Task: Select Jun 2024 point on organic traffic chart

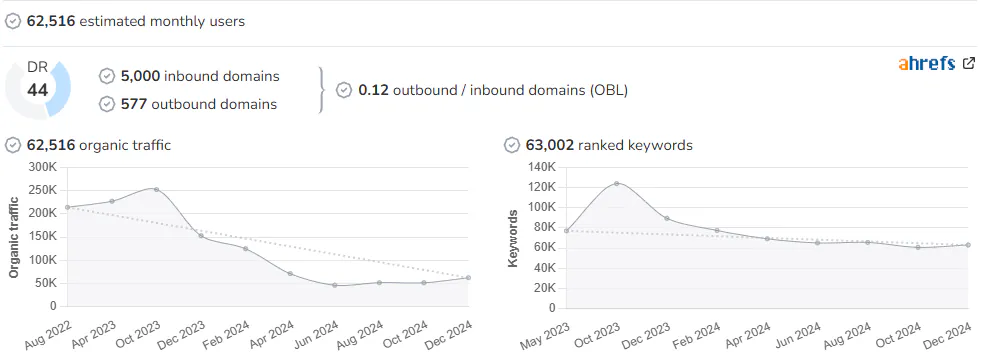Action: (x=334, y=285)
